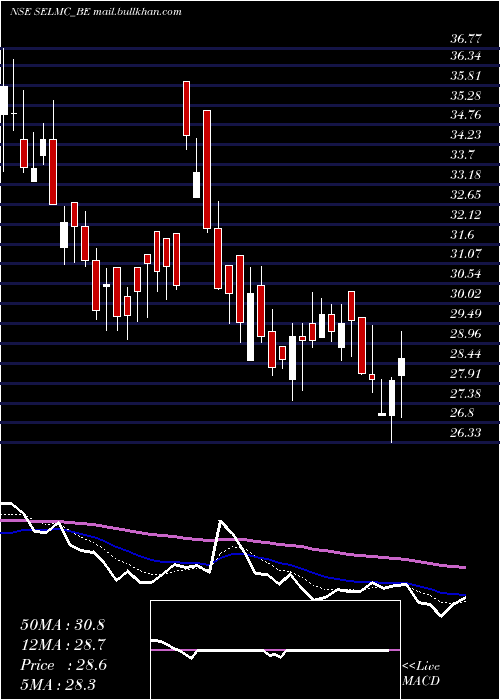The height and width of the screenshot is (700, 500).
Task: Click the 29.49 price level label
Action: click(466, 313)
